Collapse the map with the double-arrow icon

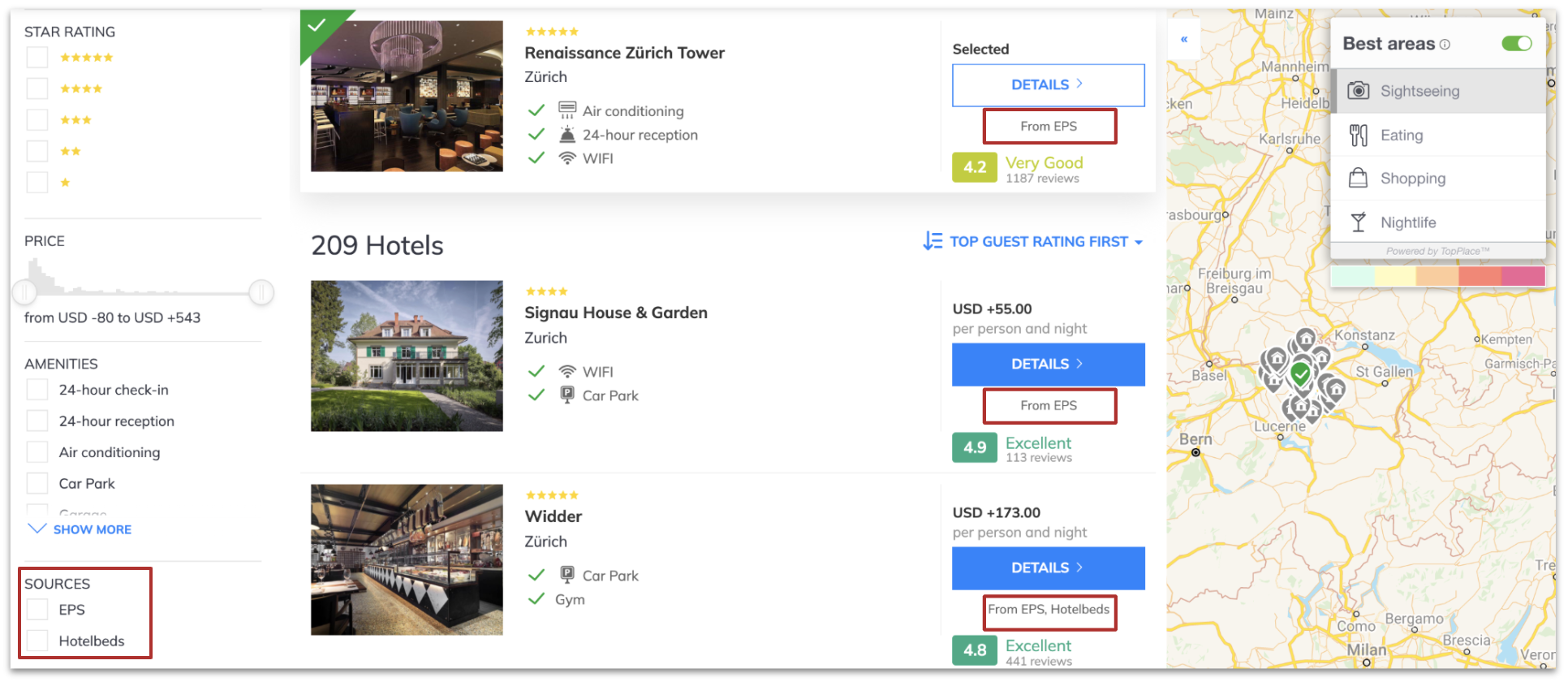pos(1184,39)
